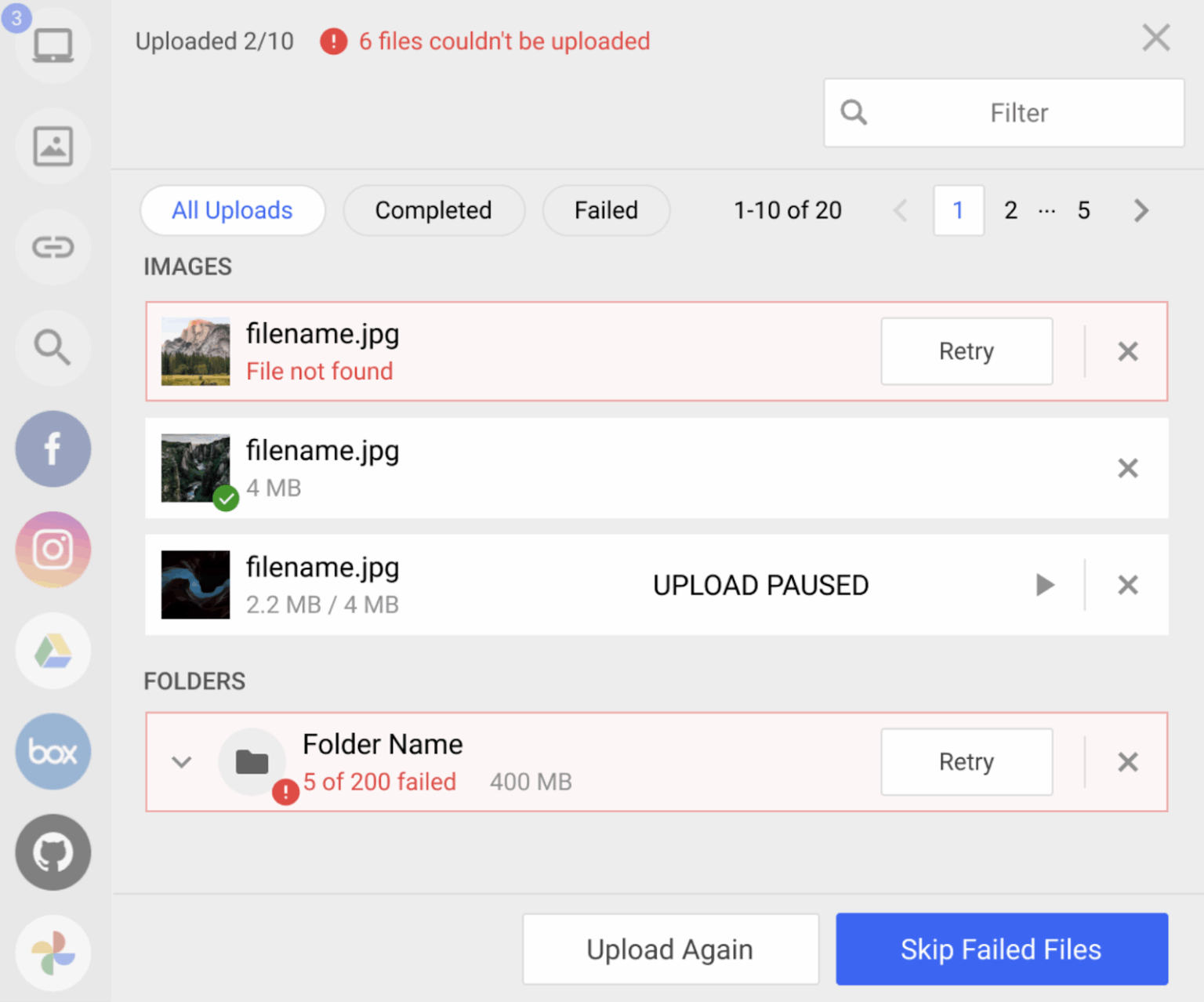
Task: Remove the completed filename.jpg from list
Action: click(x=1128, y=468)
